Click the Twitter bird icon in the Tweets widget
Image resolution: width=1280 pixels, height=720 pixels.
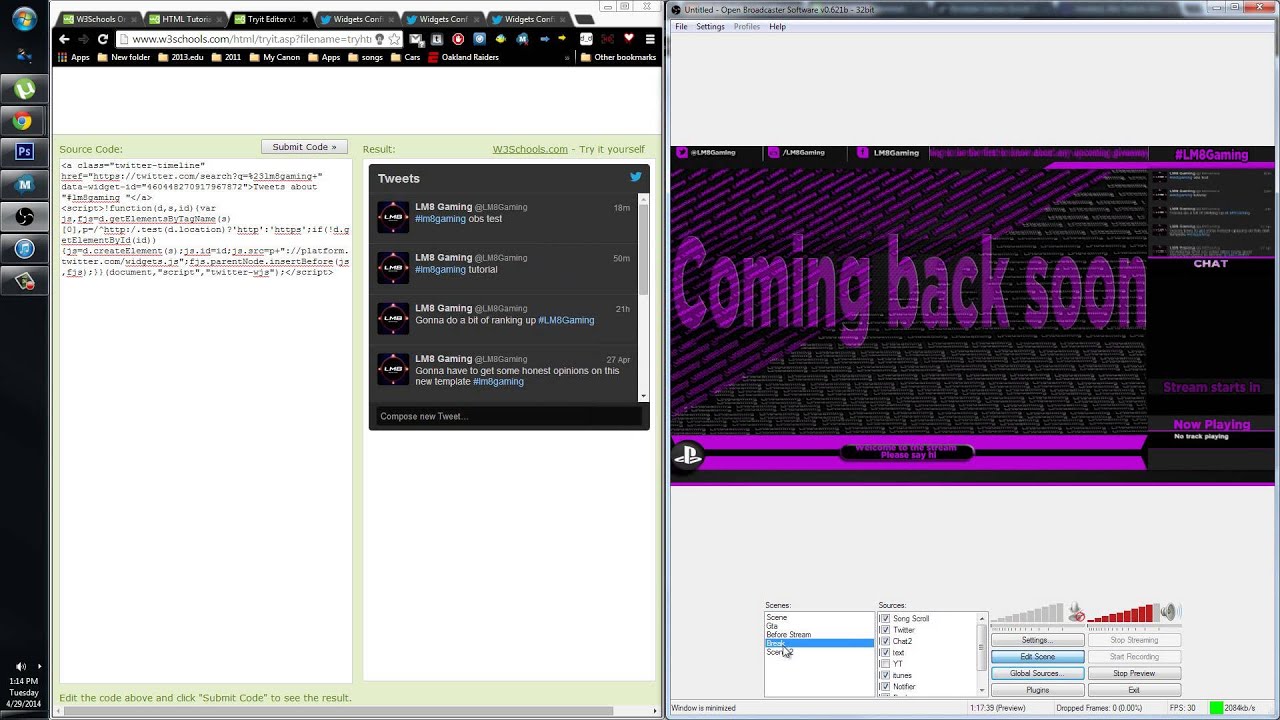[x=635, y=177]
